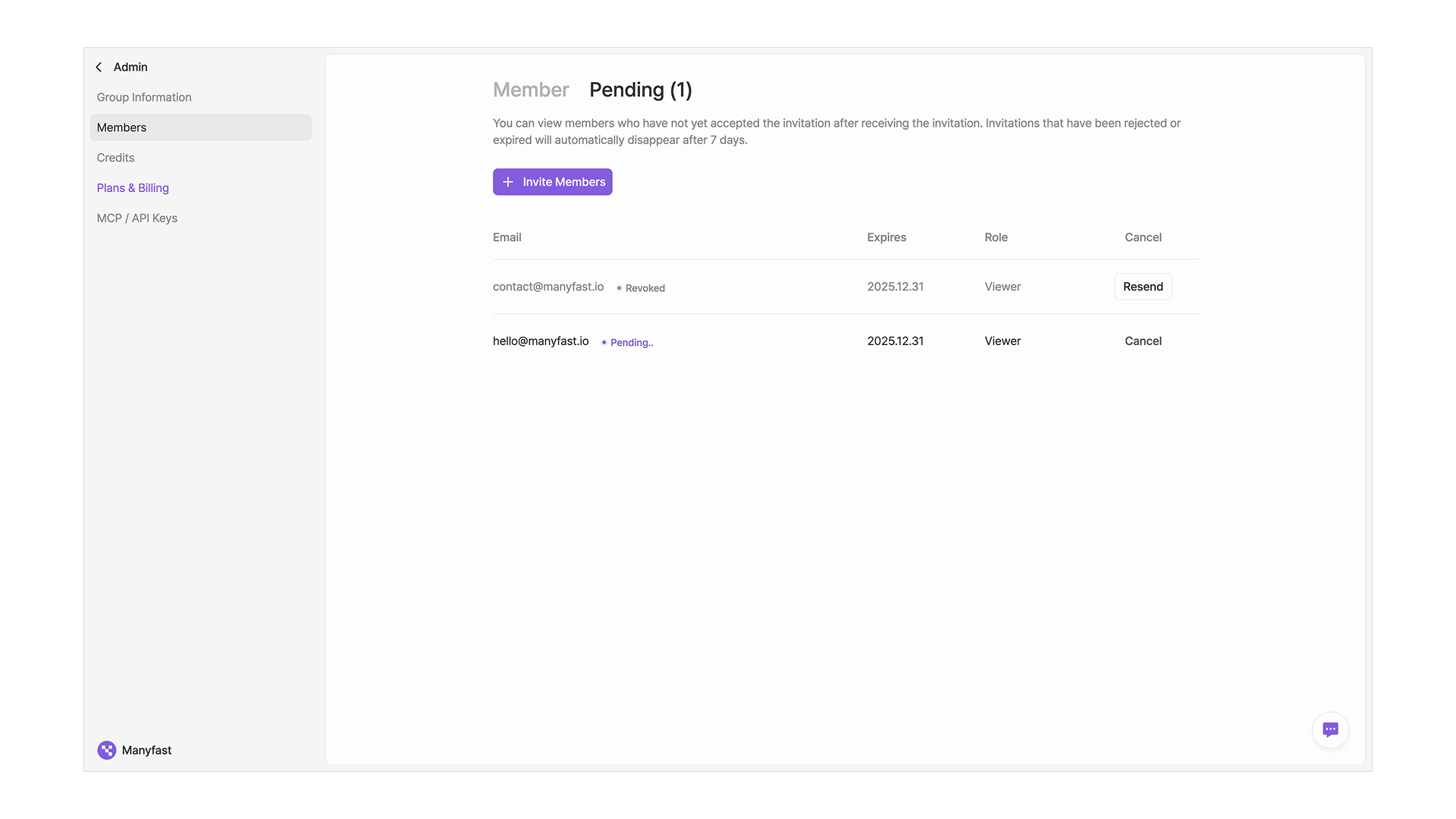Click the hello@manyfast.io email entry
The width and height of the screenshot is (1456, 819).
pos(541,341)
